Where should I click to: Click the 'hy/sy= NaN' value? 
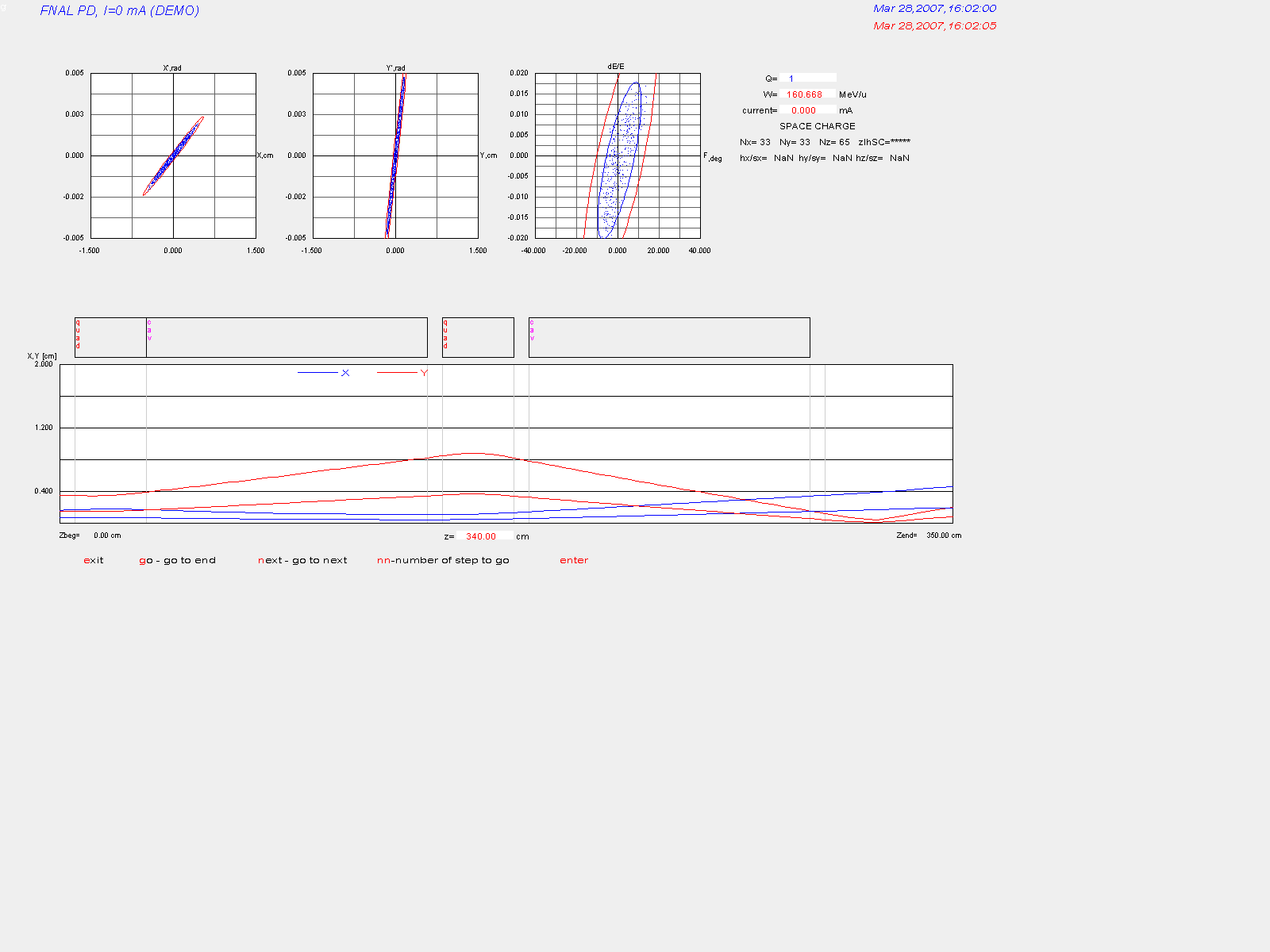coord(825,158)
